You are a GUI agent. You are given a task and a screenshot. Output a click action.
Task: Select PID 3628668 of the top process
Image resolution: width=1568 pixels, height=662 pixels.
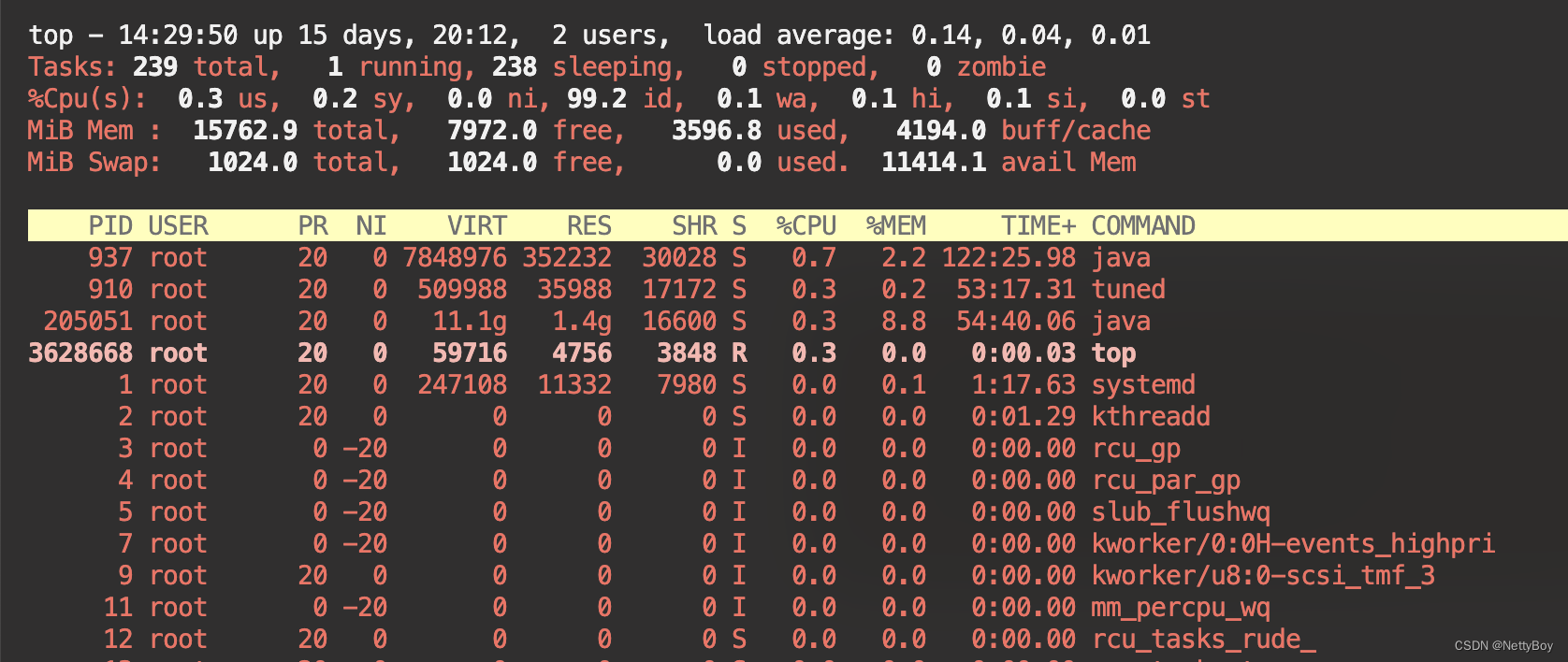click(80, 353)
